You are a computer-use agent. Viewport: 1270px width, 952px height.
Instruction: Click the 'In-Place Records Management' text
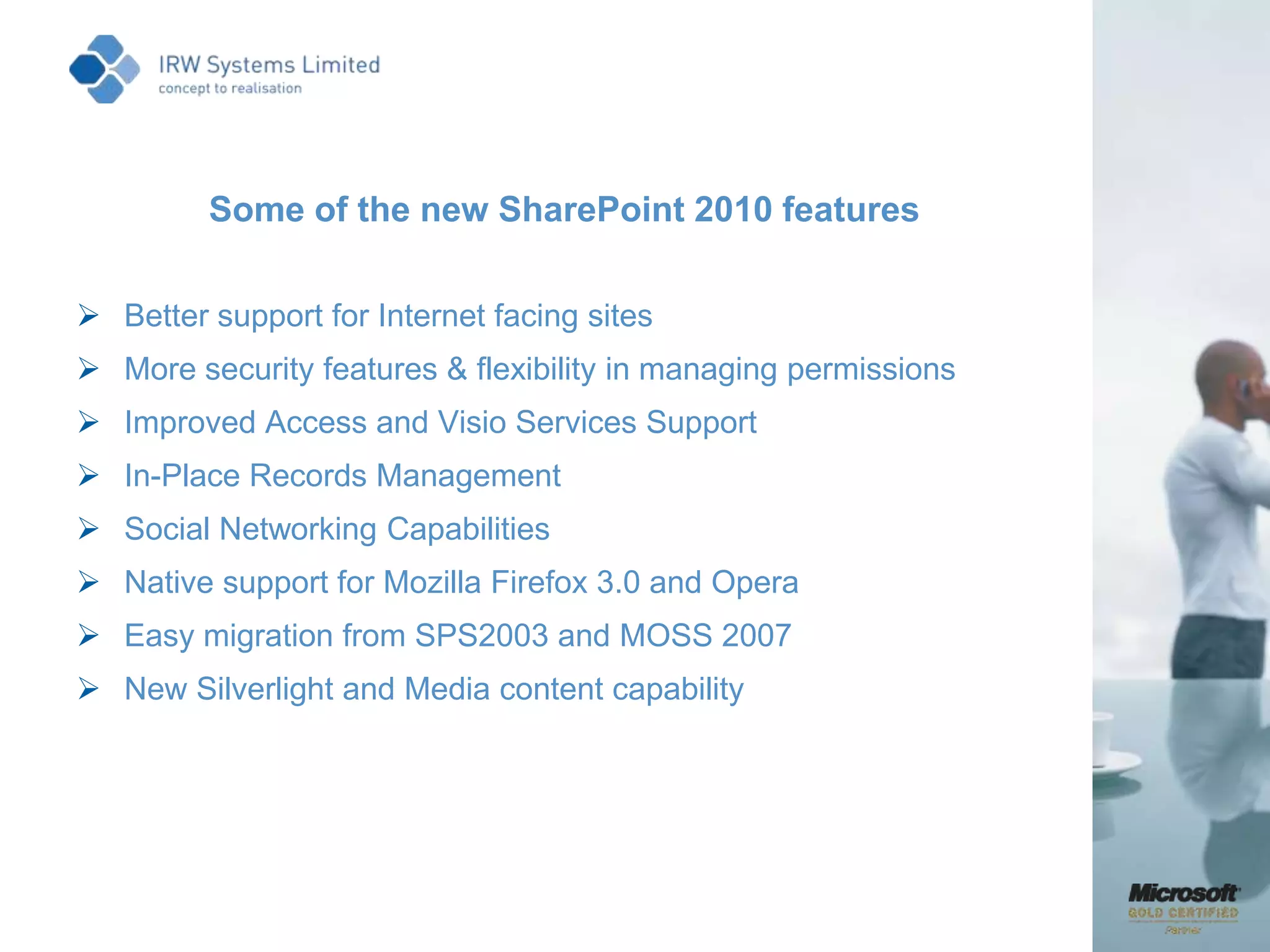click(x=342, y=476)
